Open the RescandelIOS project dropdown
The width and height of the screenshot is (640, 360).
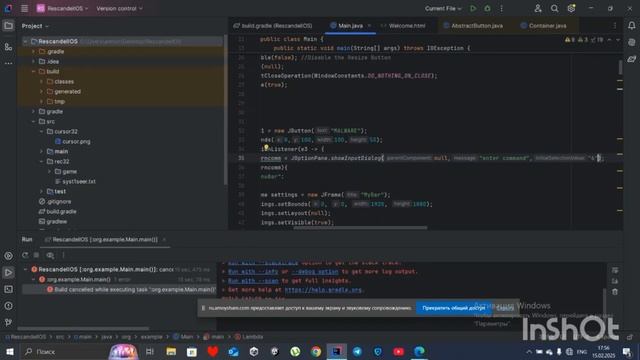click(x=62, y=8)
